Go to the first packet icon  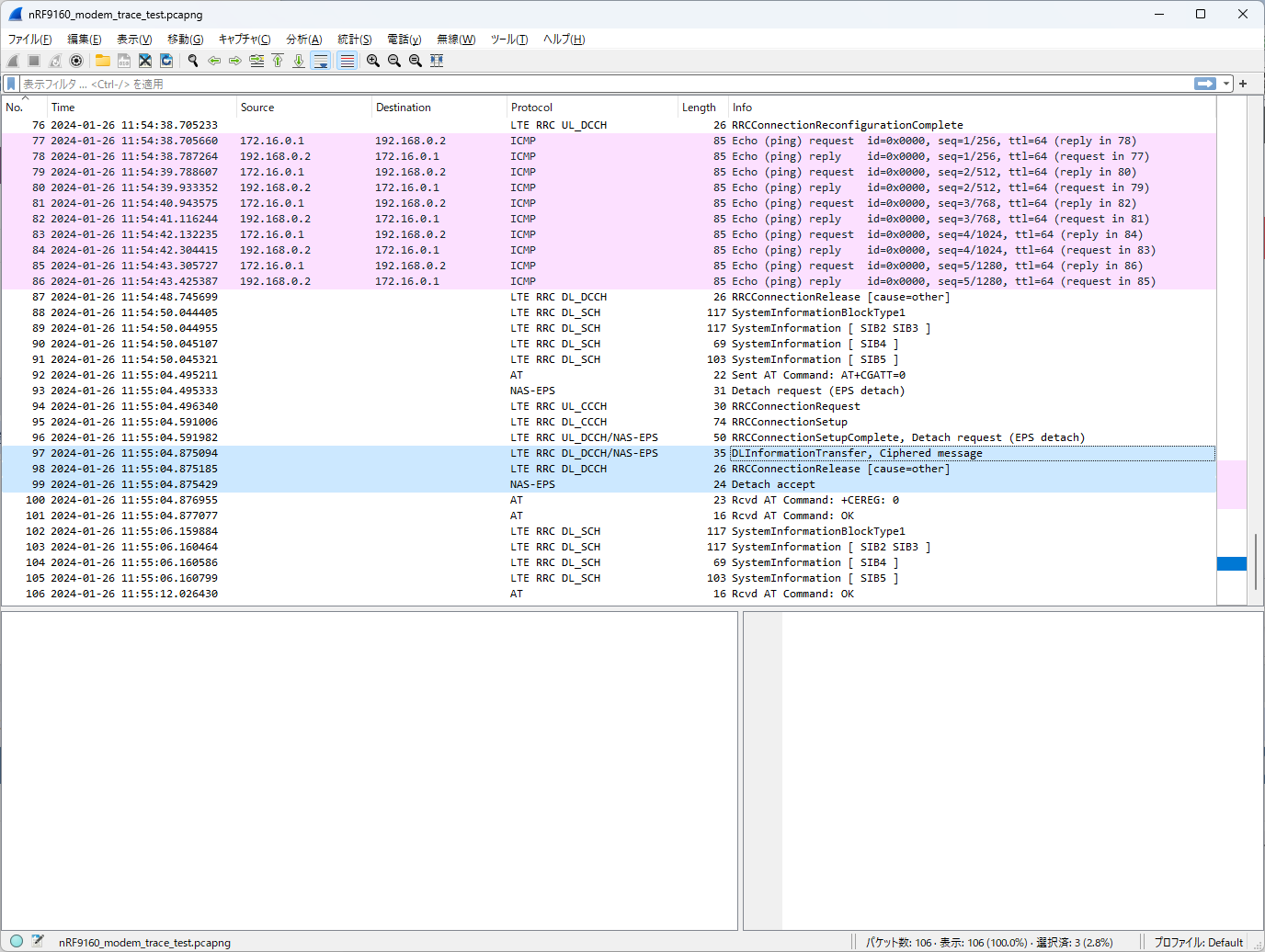278,61
